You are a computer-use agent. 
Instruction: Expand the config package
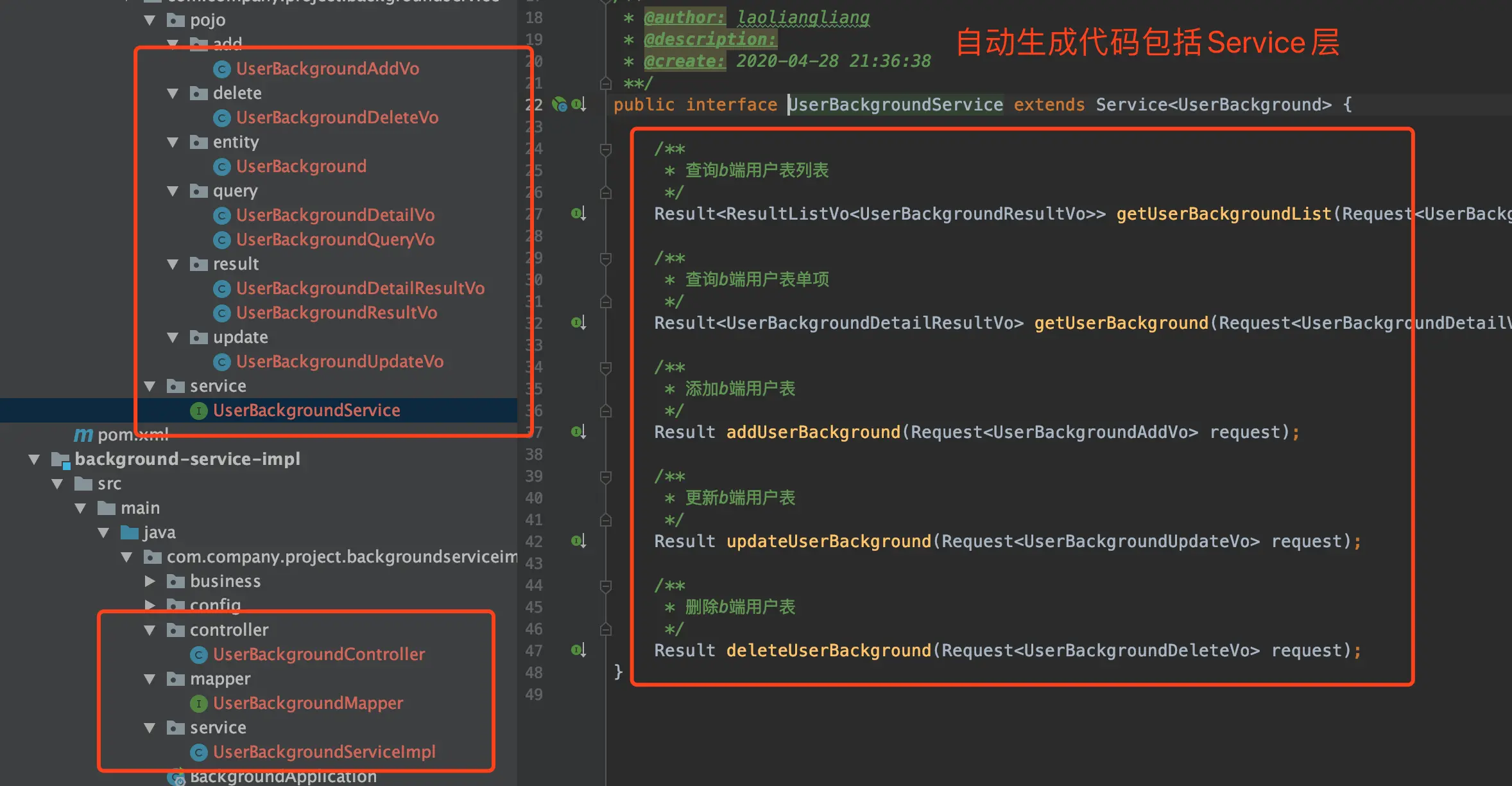(x=150, y=605)
